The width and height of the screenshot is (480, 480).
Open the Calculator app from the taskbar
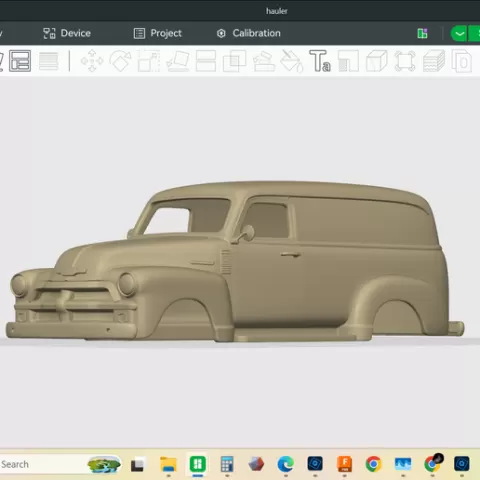tap(227, 464)
